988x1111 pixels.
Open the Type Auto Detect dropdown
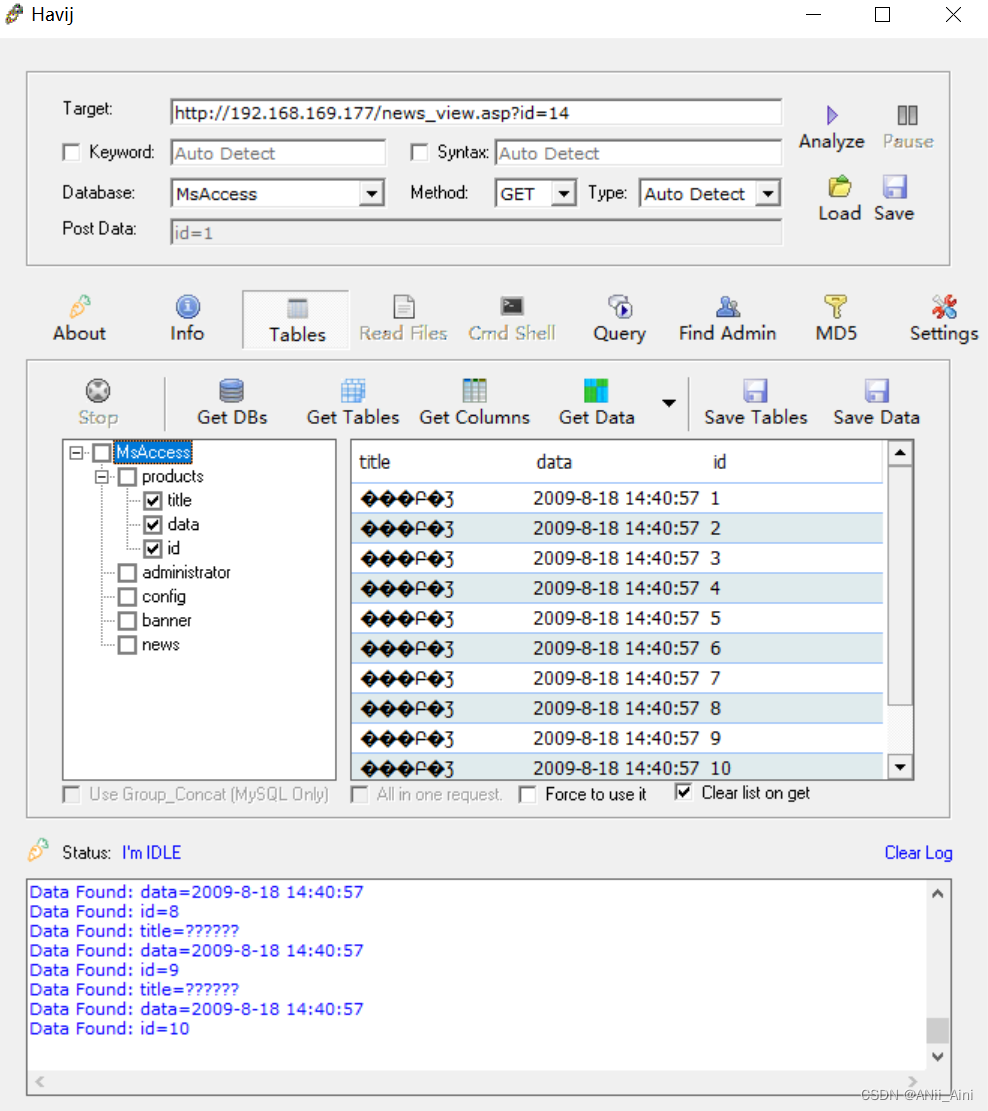768,193
